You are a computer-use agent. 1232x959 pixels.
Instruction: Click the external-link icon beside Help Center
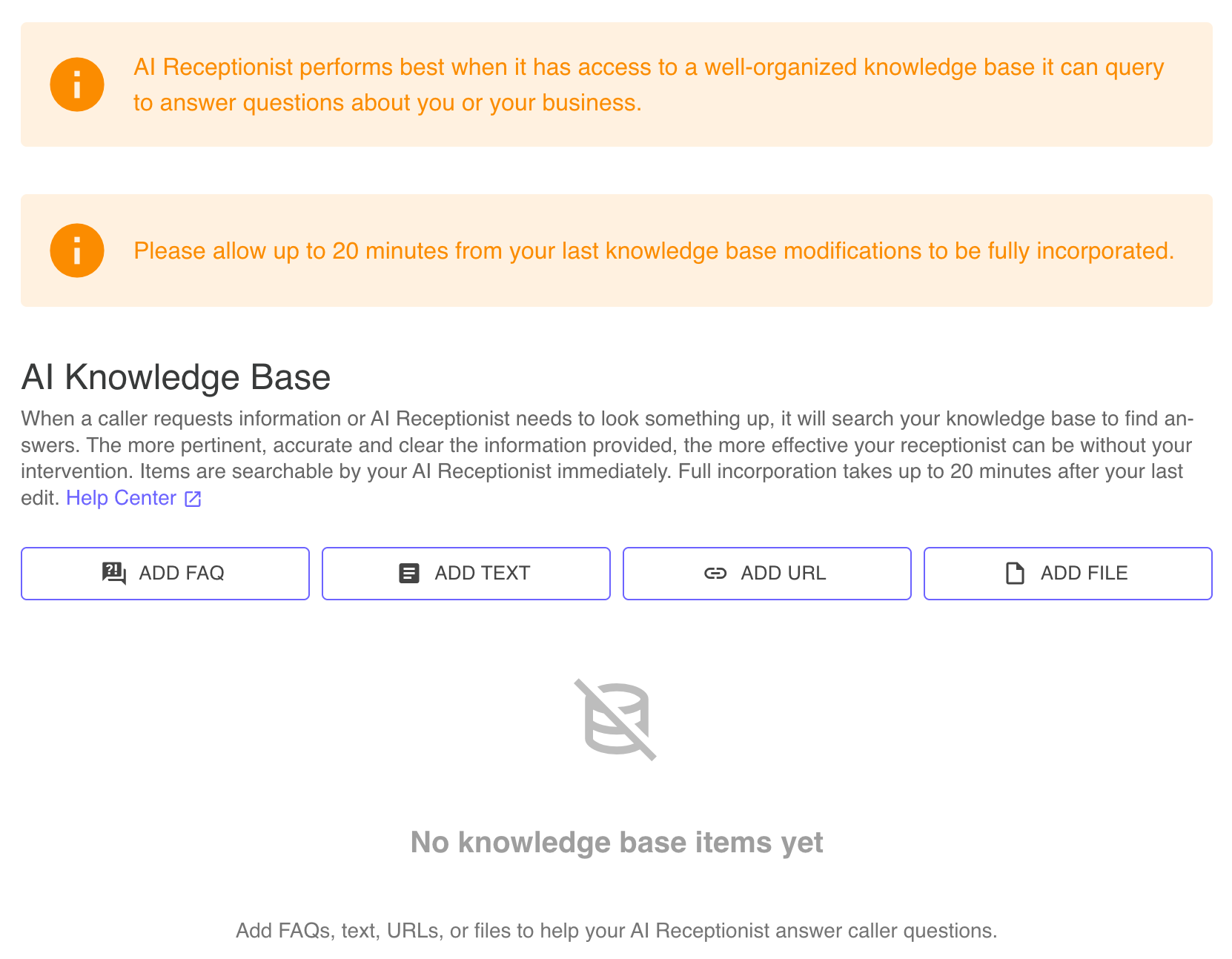point(192,499)
